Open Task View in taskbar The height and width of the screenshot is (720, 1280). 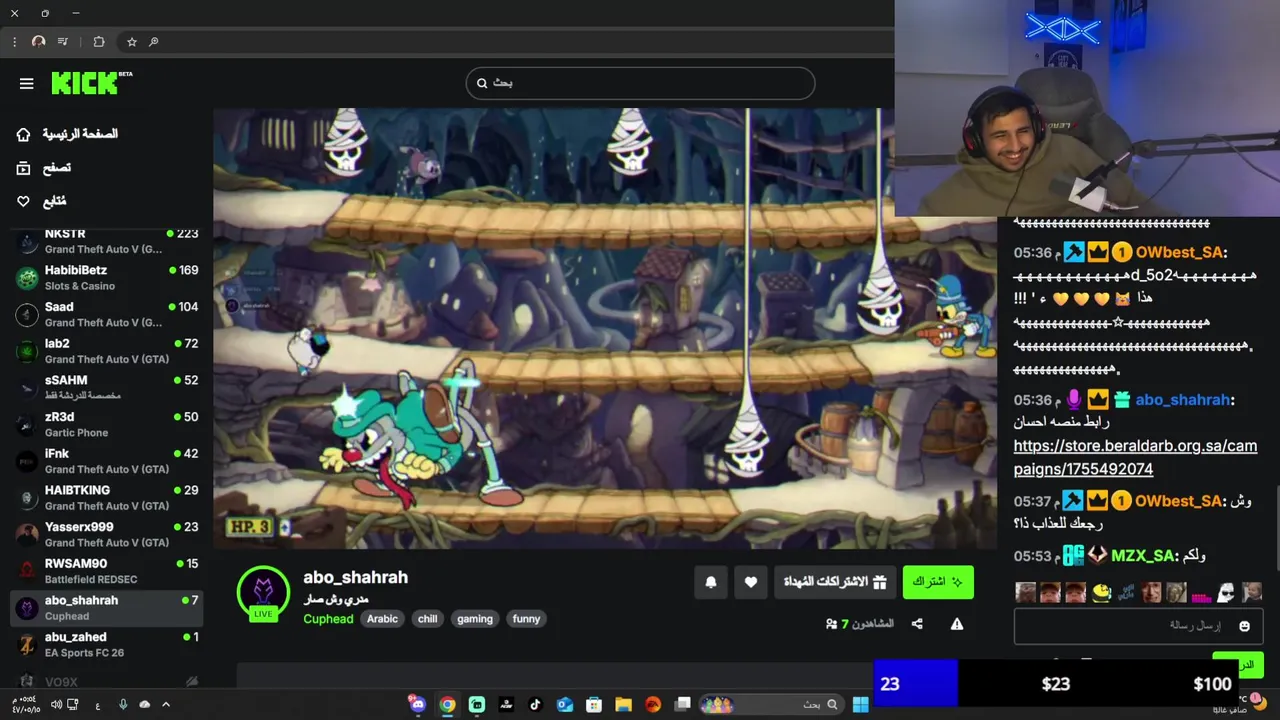point(683,705)
